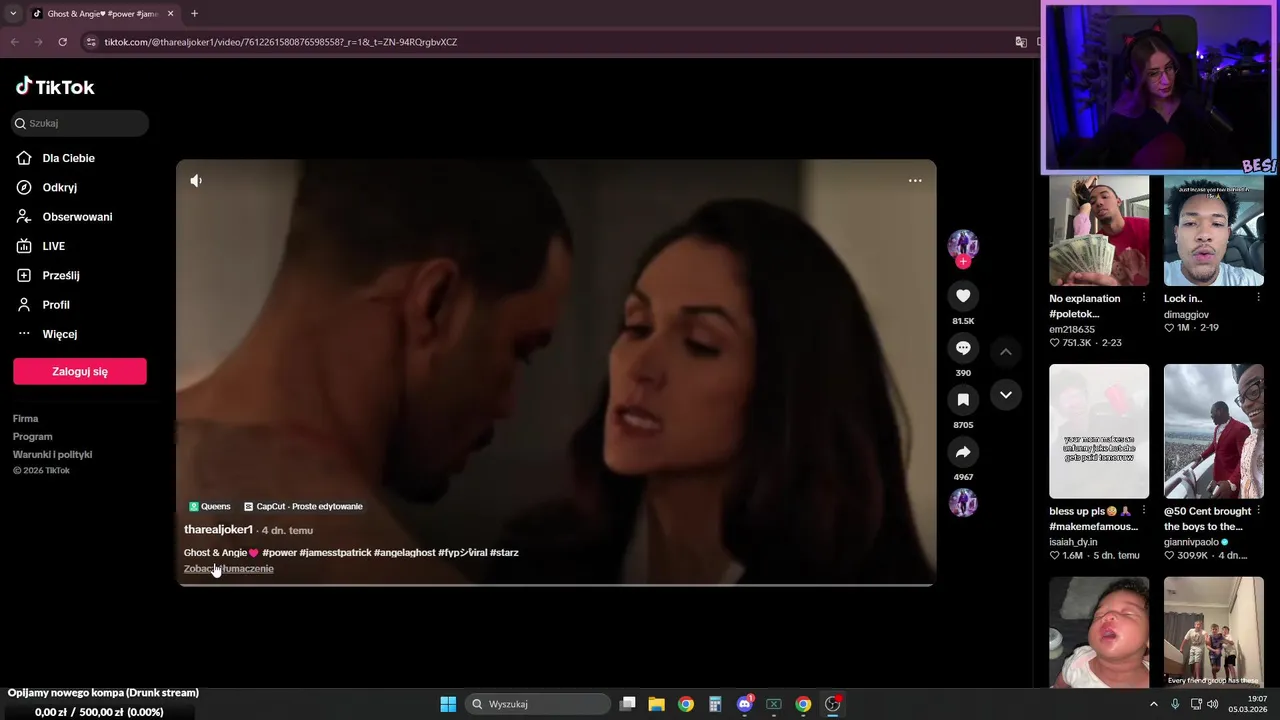1280x720 pixels.
Task: Open therealjoker1 profile name
Action: (x=218, y=530)
